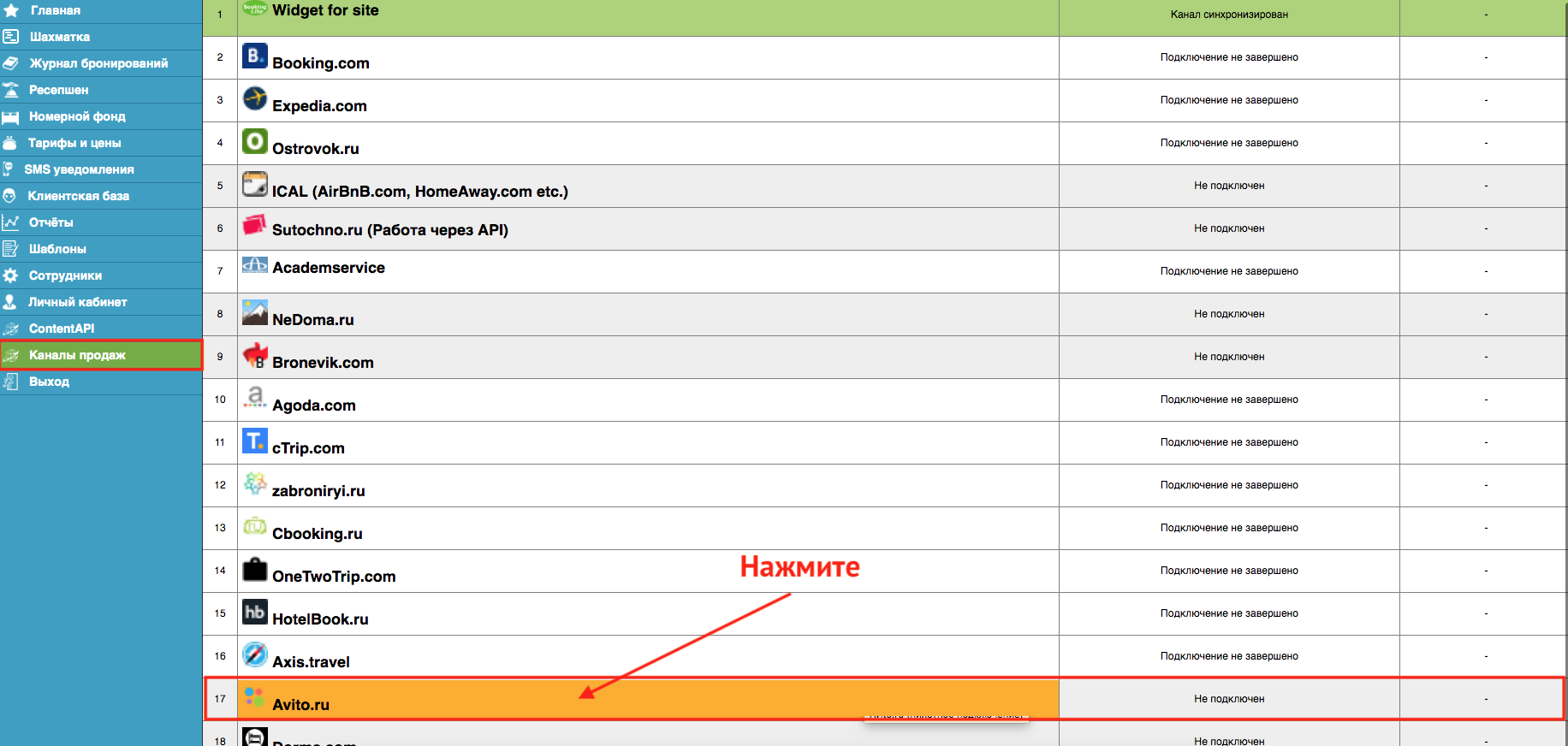Click Sutochno.ru row status Не подключен
Screen dimensions: 1568x746
pos(1229,228)
